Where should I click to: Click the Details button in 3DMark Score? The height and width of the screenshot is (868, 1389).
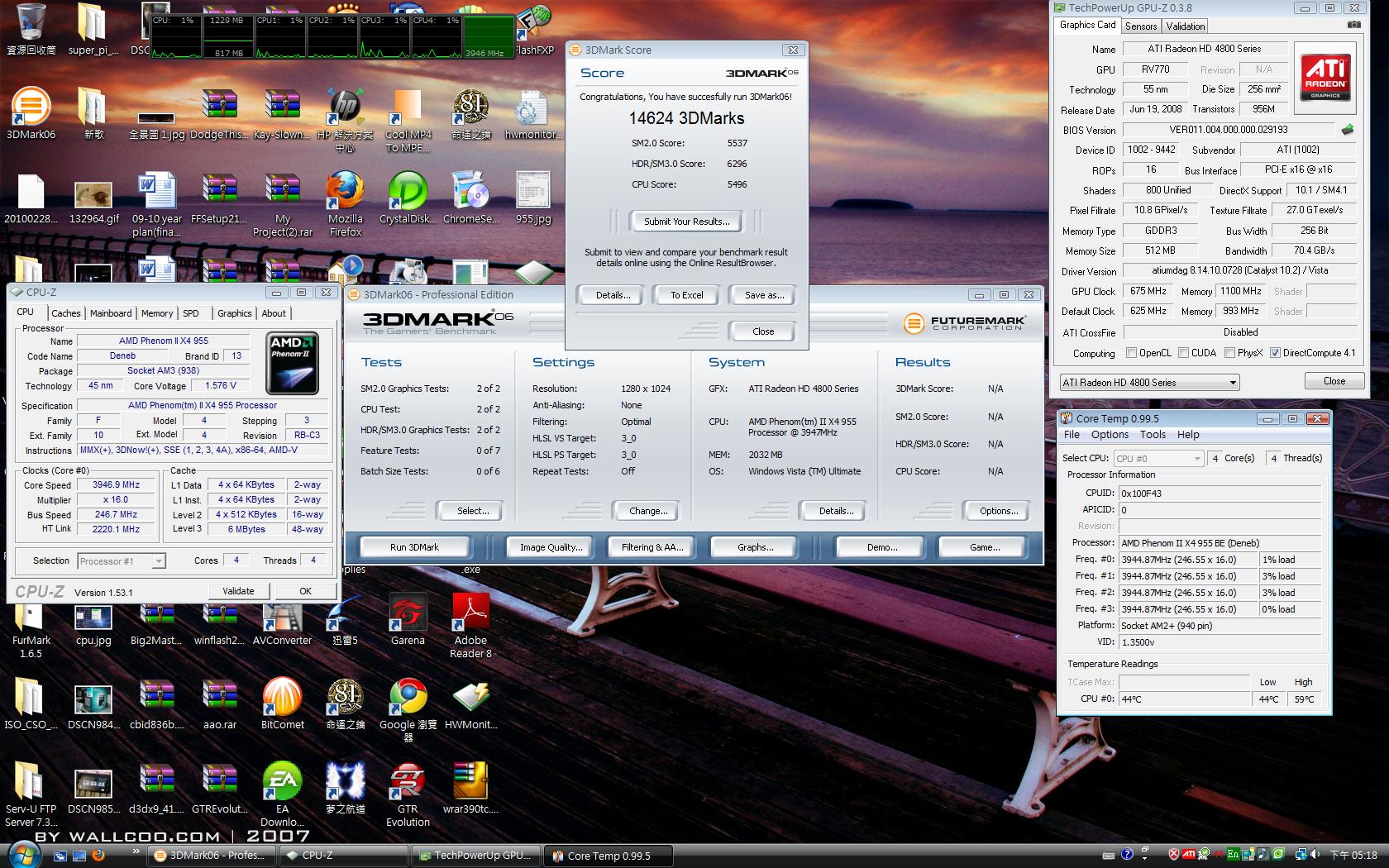point(613,295)
